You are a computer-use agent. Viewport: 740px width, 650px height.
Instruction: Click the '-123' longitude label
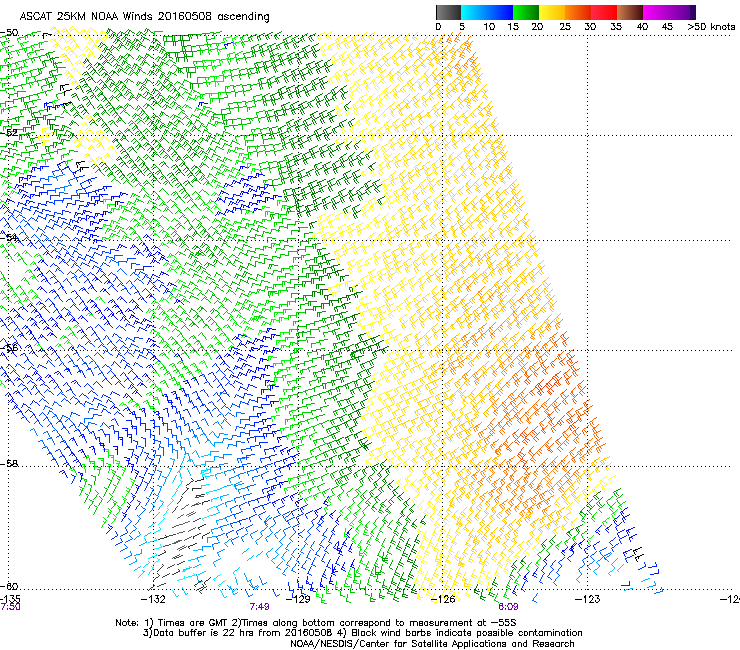point(587,599)
